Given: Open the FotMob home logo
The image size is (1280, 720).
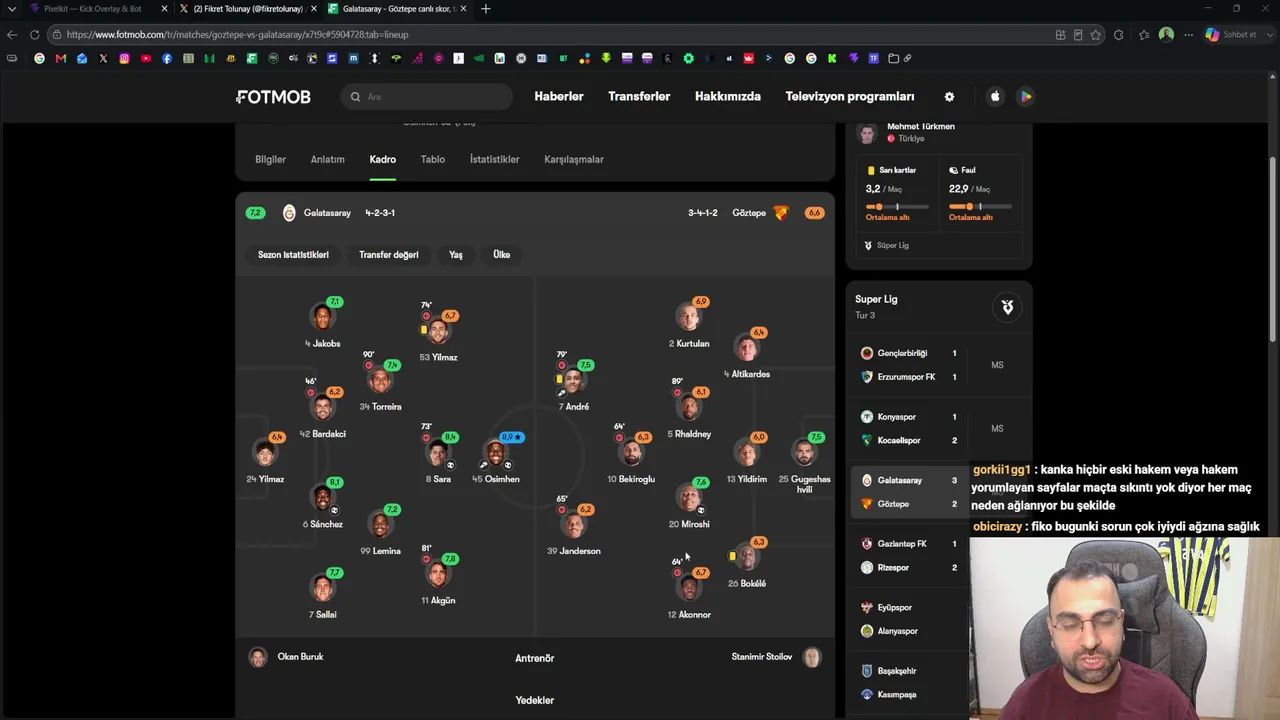Looking at the screenshot, I should 273,97.
